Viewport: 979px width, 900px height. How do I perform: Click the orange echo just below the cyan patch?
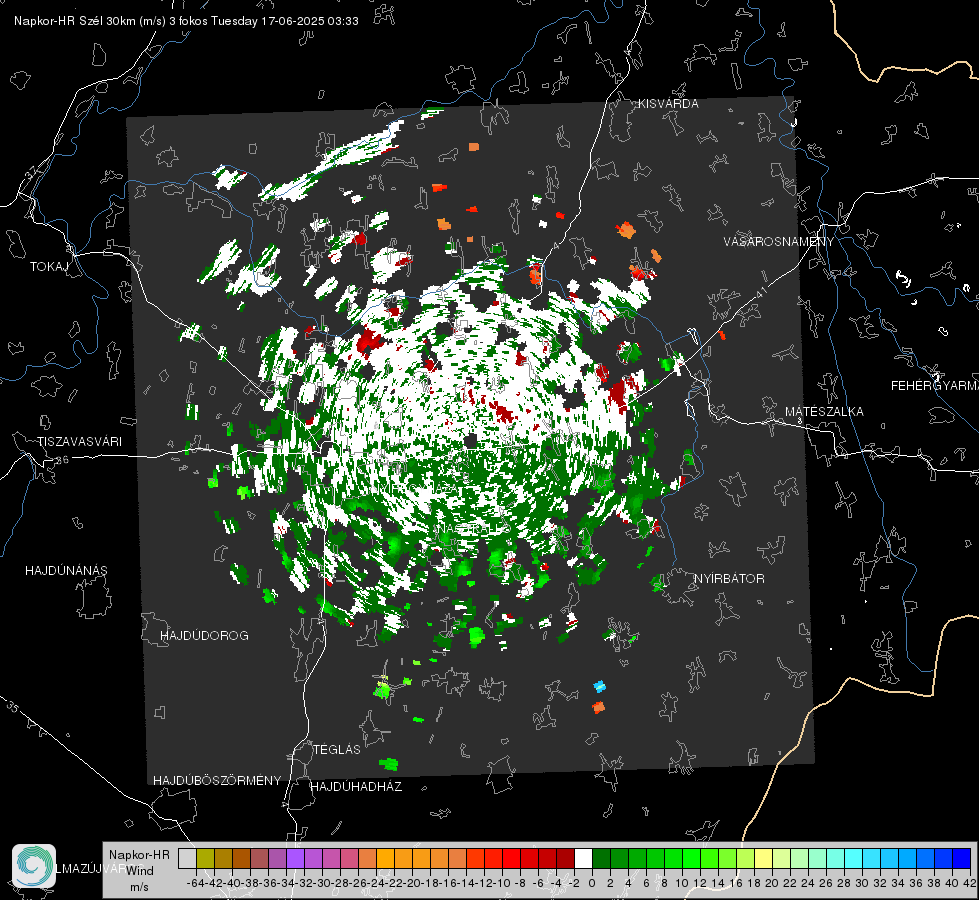(598, 708)
